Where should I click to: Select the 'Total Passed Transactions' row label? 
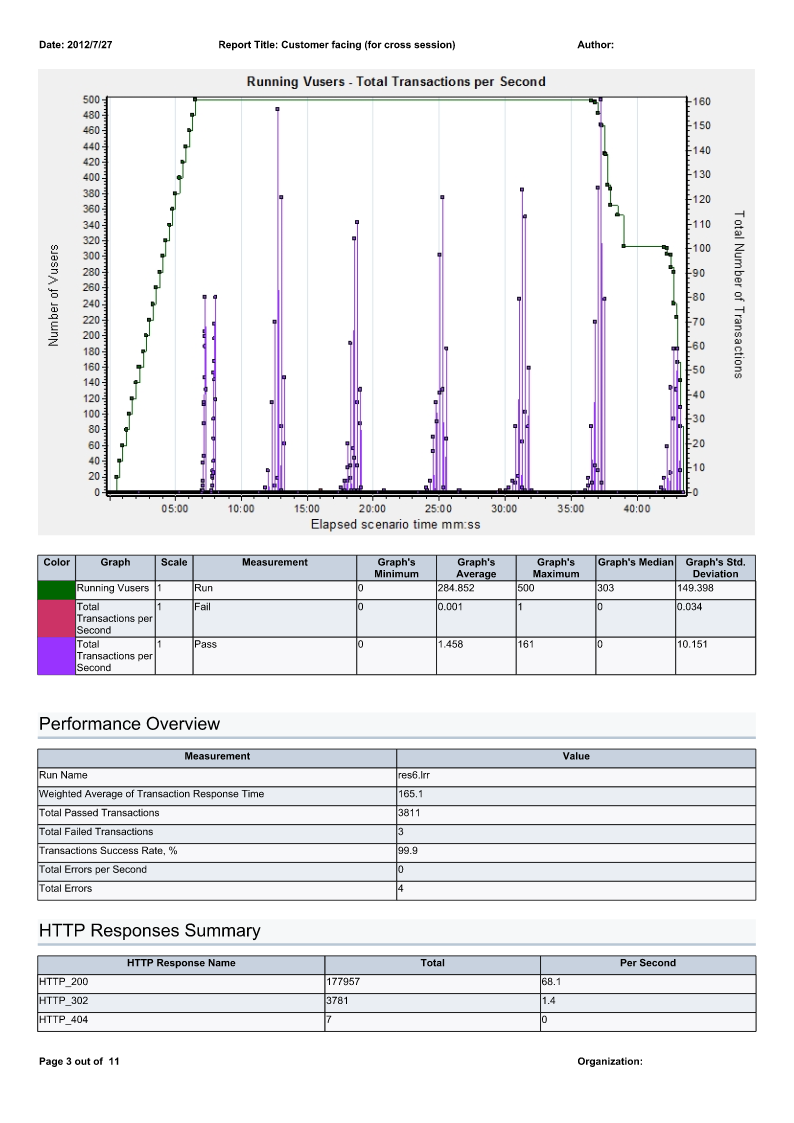100,813
